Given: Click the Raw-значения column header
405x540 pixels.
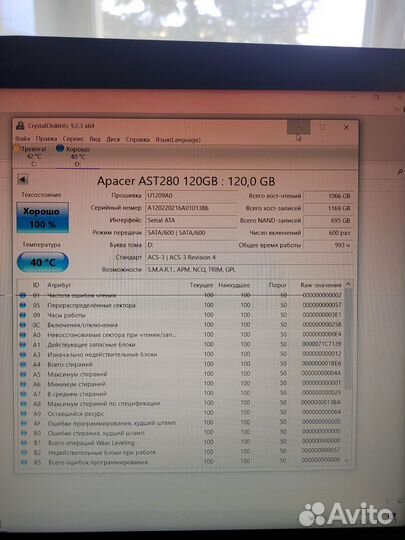Looking at the screenshot, I should tap(321, 285).
